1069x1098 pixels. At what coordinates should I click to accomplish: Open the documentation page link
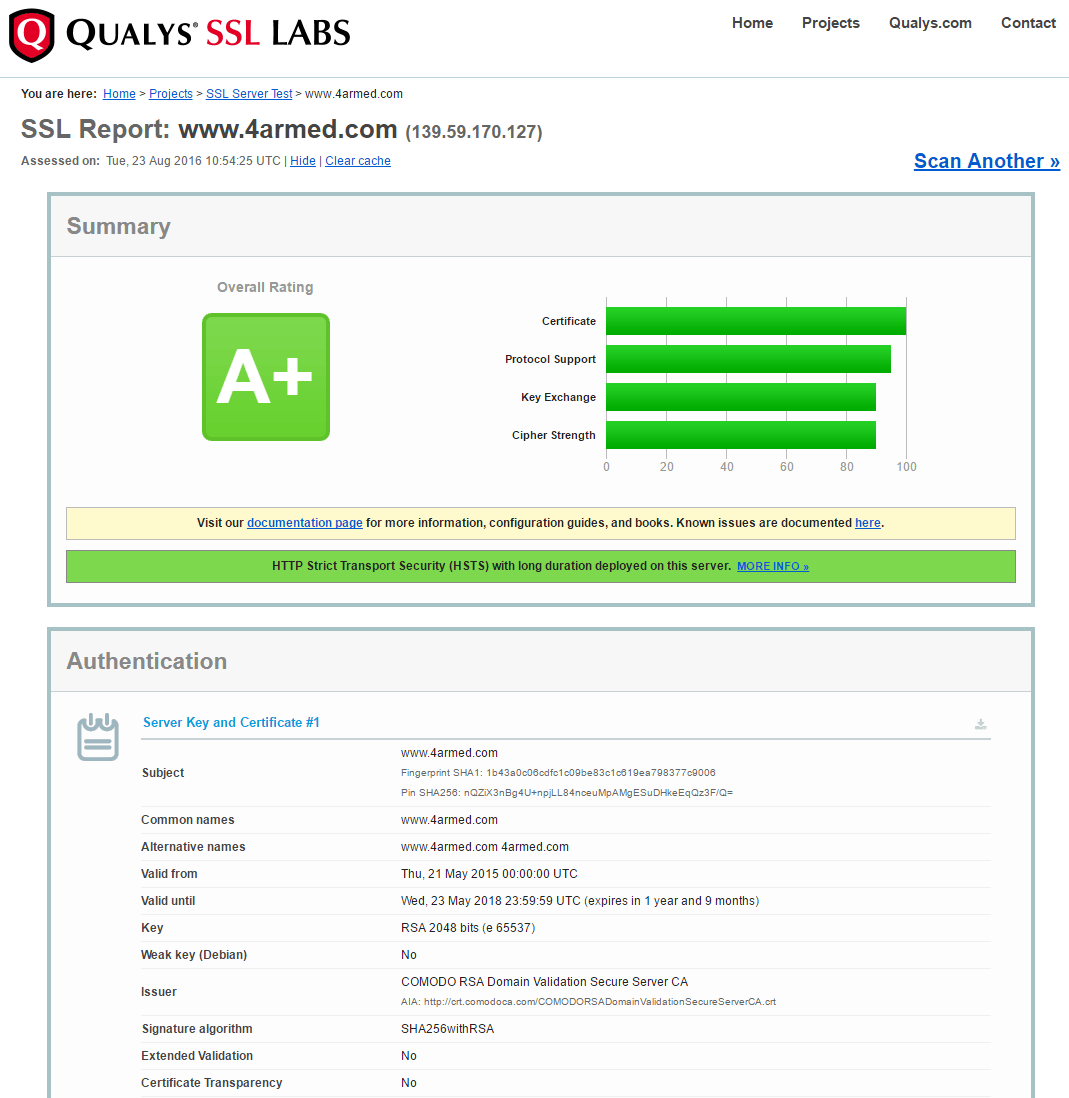305,523
